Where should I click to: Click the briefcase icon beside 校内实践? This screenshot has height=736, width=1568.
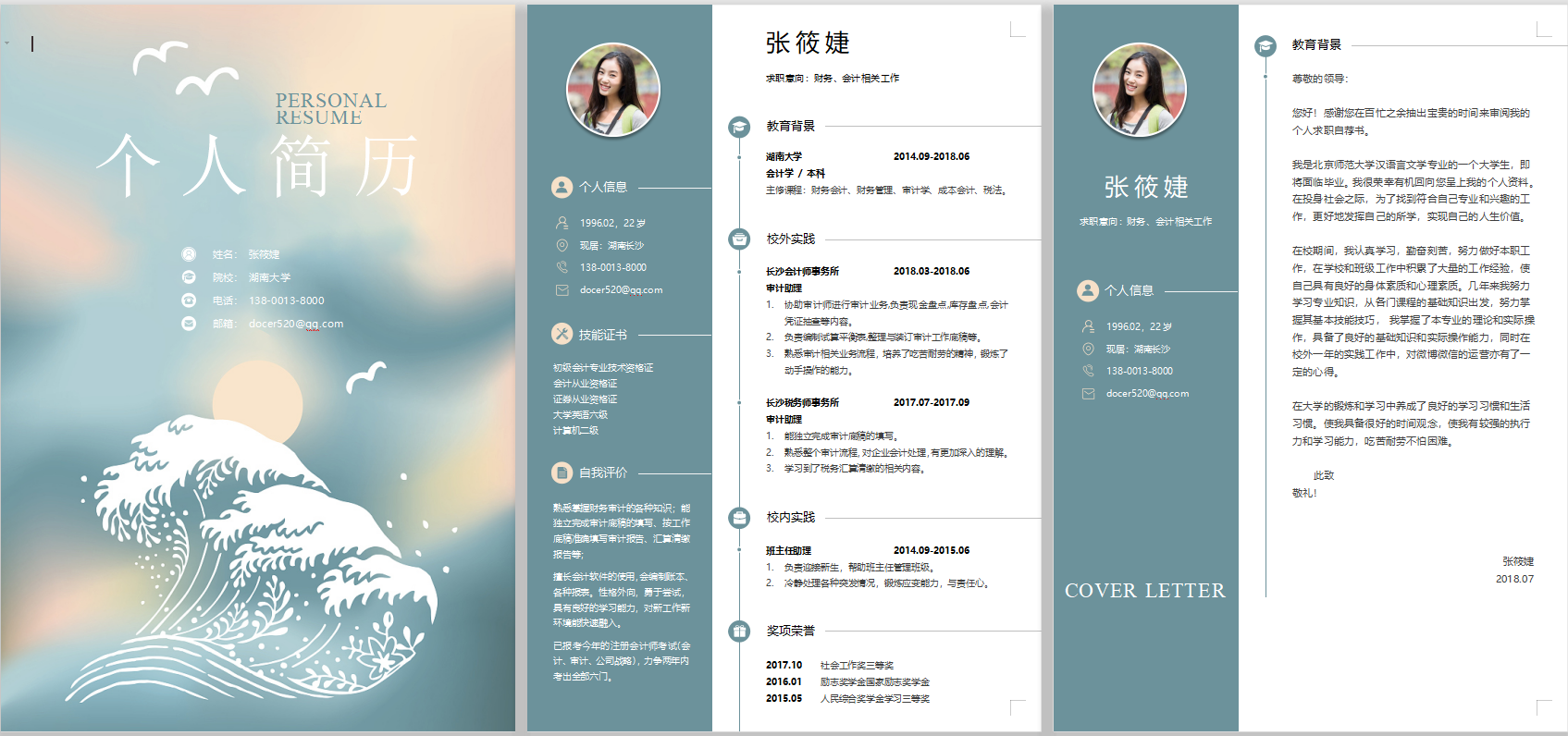pyautogui.click(x=739, y=518)
